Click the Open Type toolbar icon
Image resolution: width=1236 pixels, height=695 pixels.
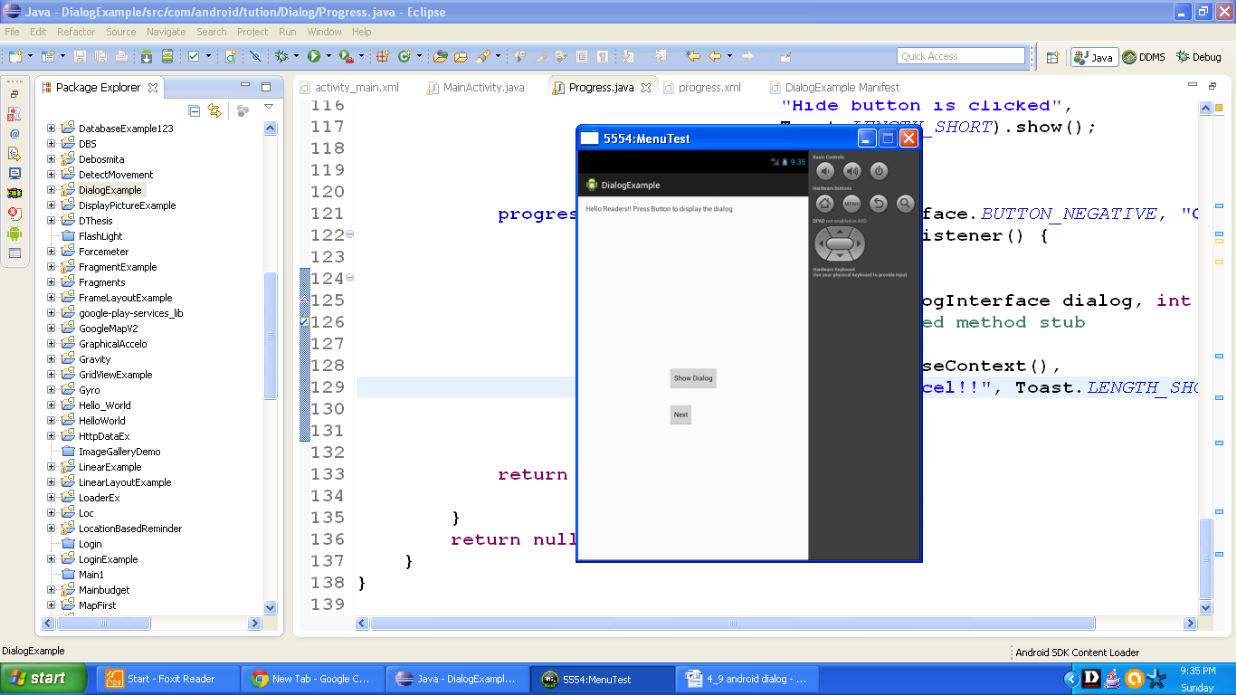pyautogui.click(x=439, y=57)
